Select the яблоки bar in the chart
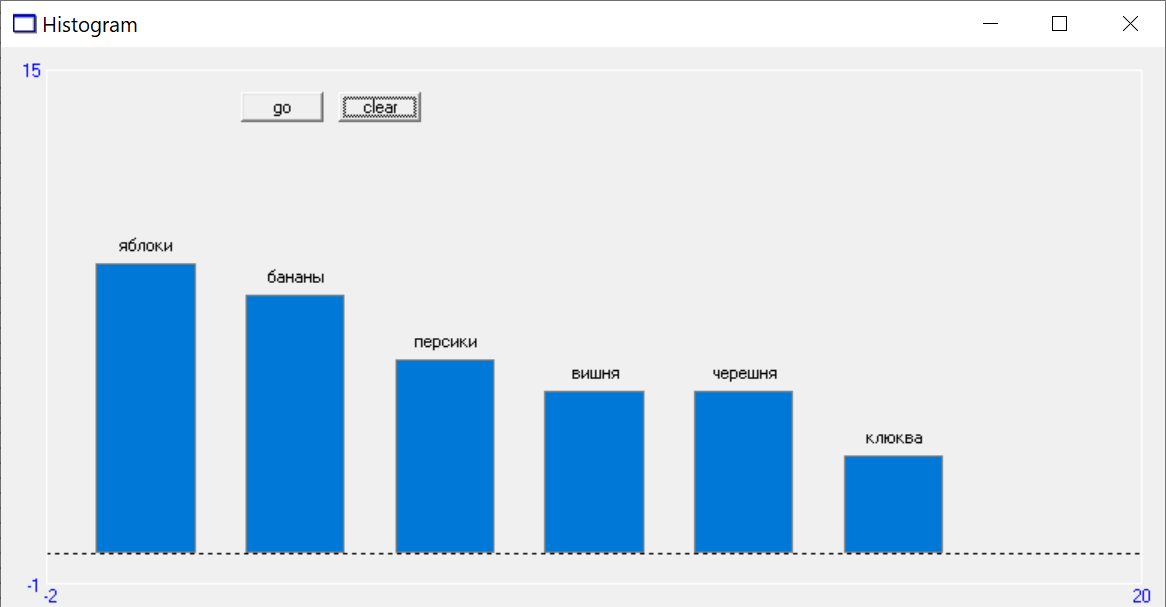Viewport: 1166px width, 607px height. click(145, 408)
